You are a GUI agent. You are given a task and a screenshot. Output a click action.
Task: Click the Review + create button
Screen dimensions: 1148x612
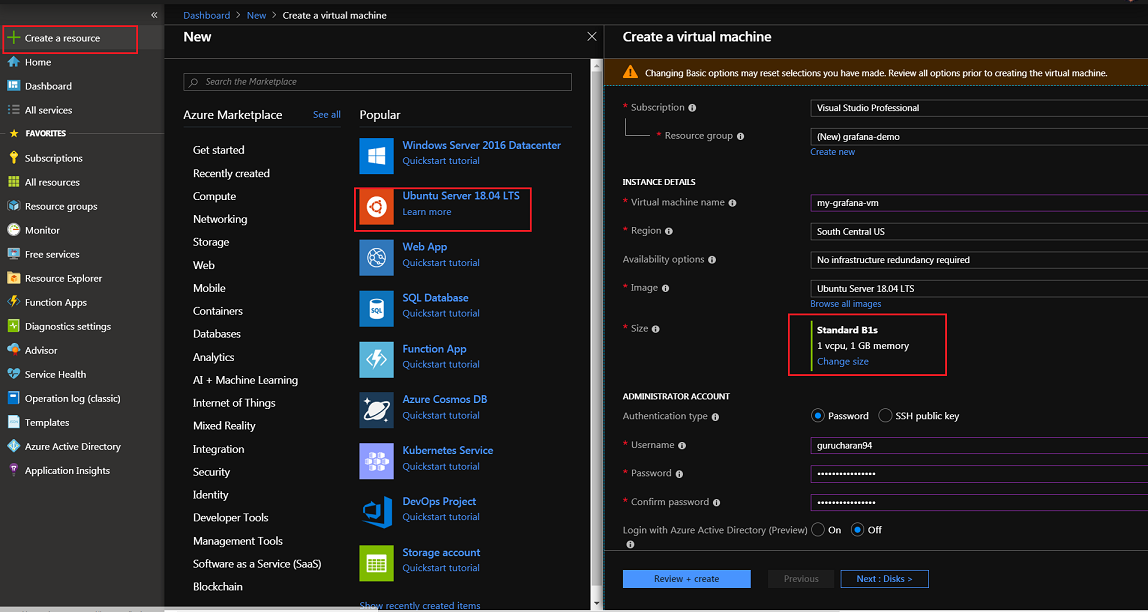[687, 579]
